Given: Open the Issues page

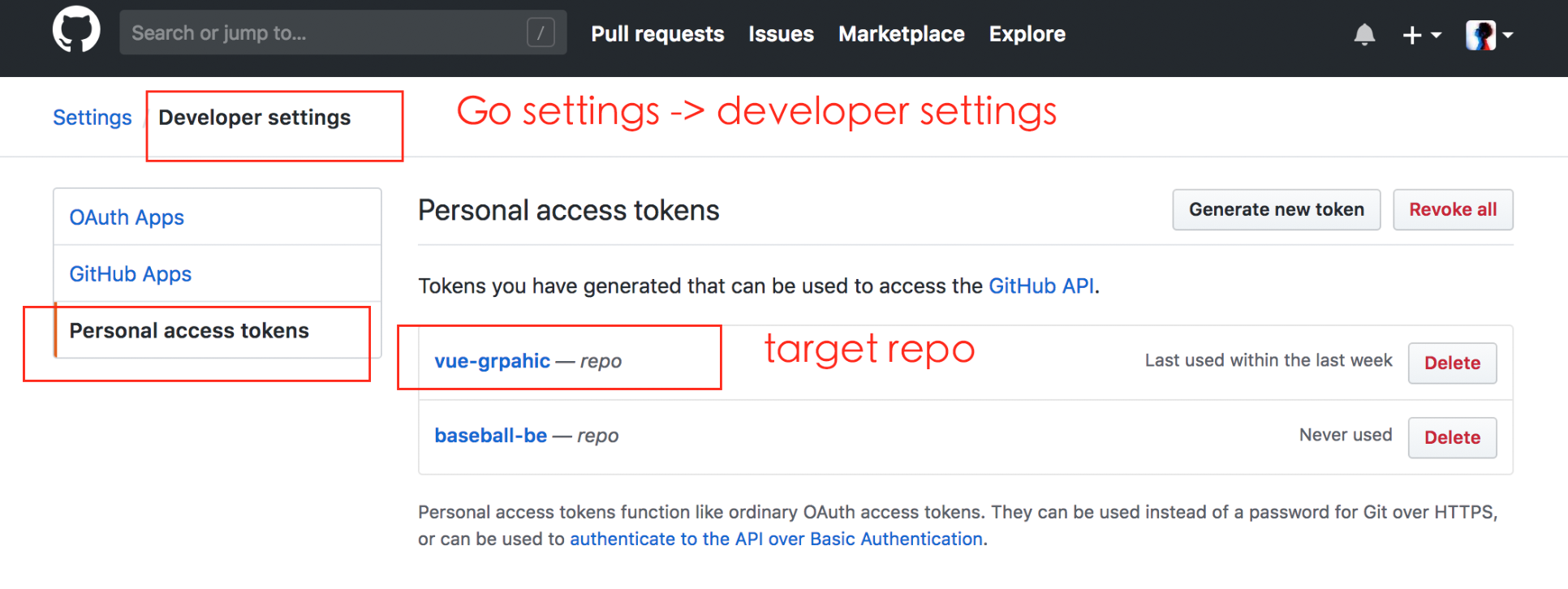Looking at the screenshot, I should 781,34.
